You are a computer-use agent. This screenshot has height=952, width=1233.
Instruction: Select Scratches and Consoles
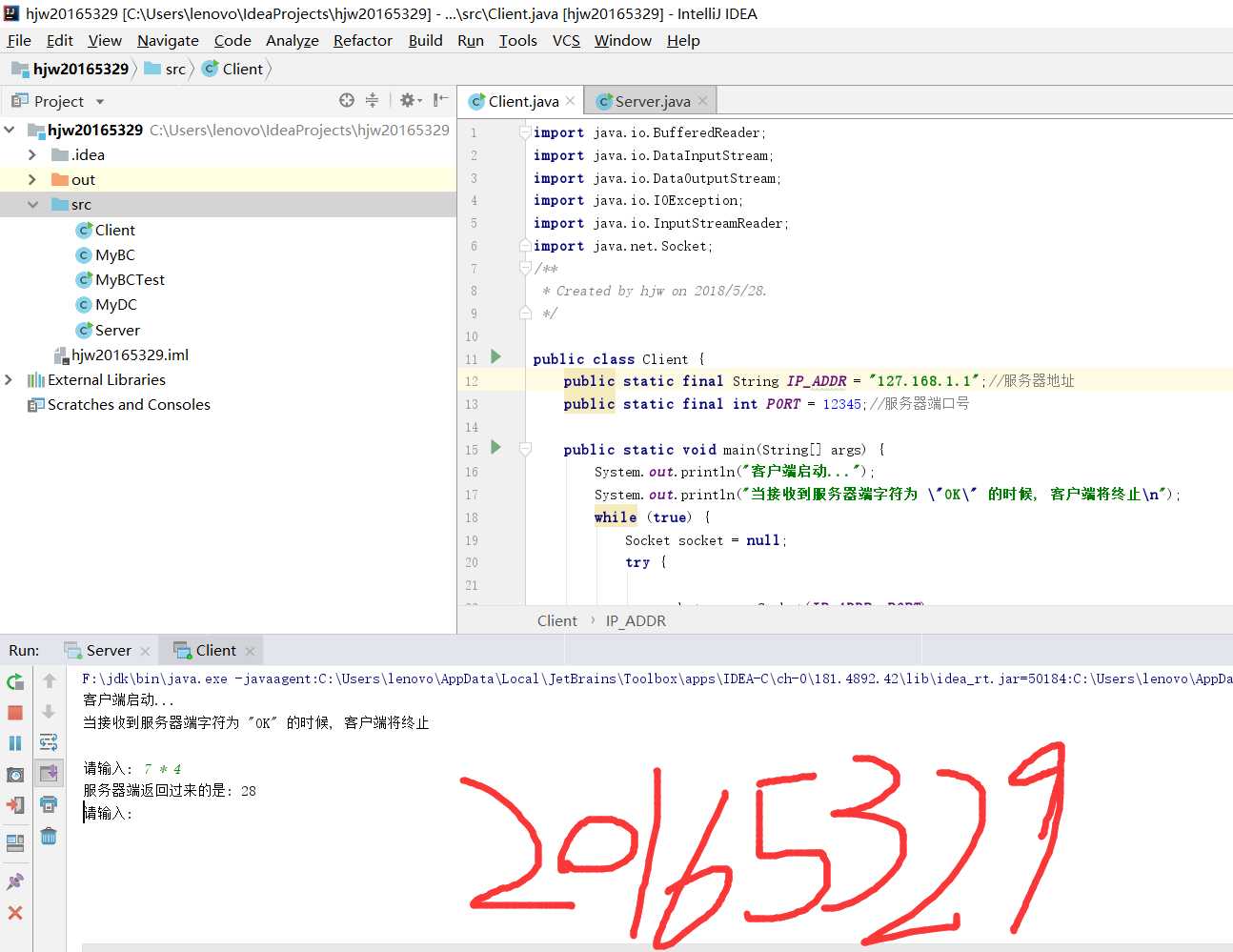tap(129, 404)
